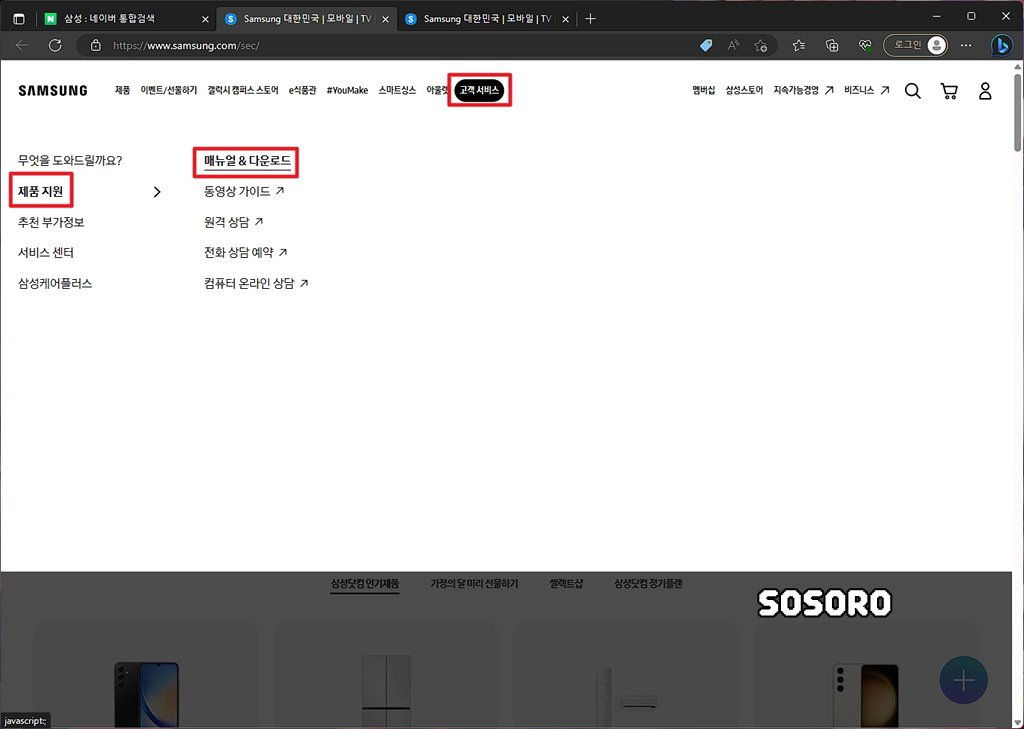The height and width of the screenshot is (729, 1024).
Task: Select 서비스 센터 in the side menu
Action: (46, 253)
